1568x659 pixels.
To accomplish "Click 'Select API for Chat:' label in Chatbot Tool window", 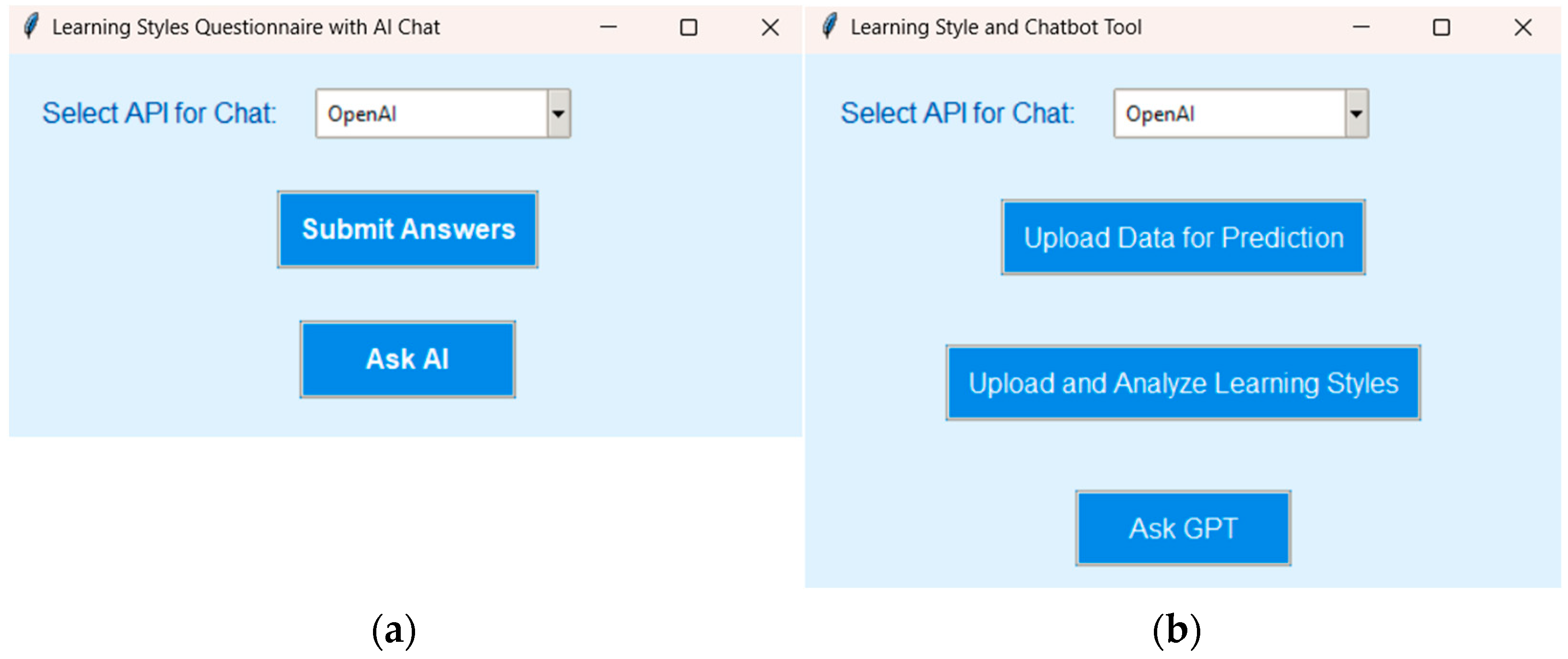I will 957,114.
